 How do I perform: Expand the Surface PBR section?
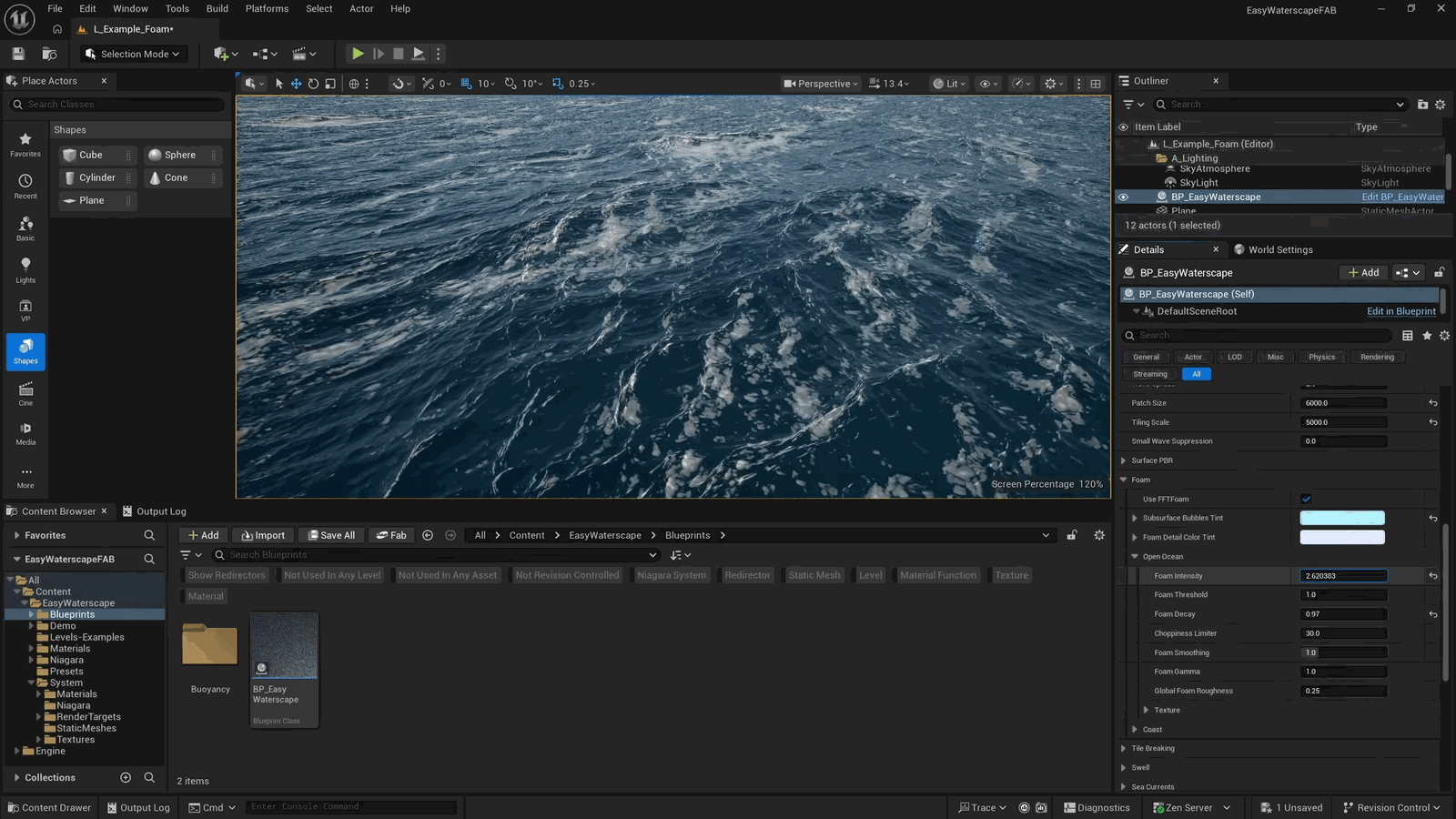click(x=1124, y=460)
